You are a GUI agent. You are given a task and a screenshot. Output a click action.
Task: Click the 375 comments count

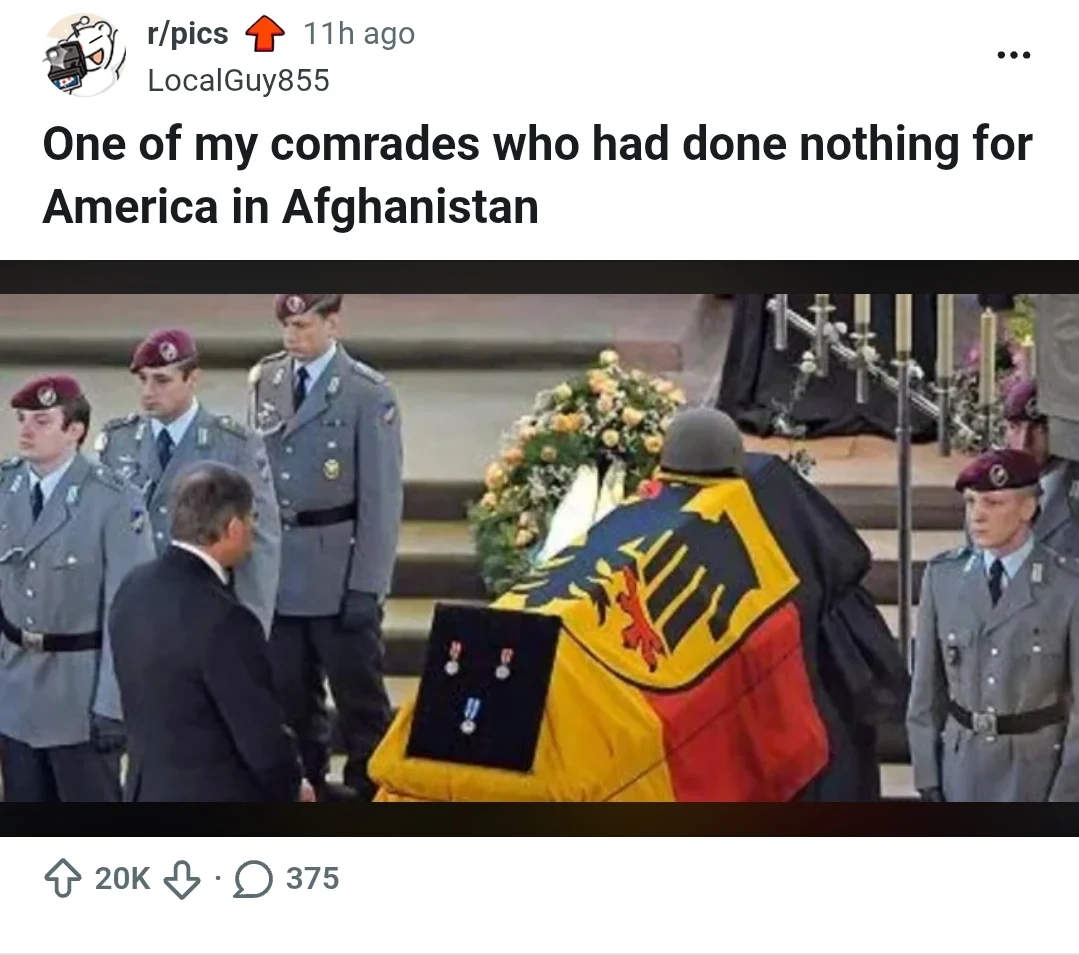312,879
